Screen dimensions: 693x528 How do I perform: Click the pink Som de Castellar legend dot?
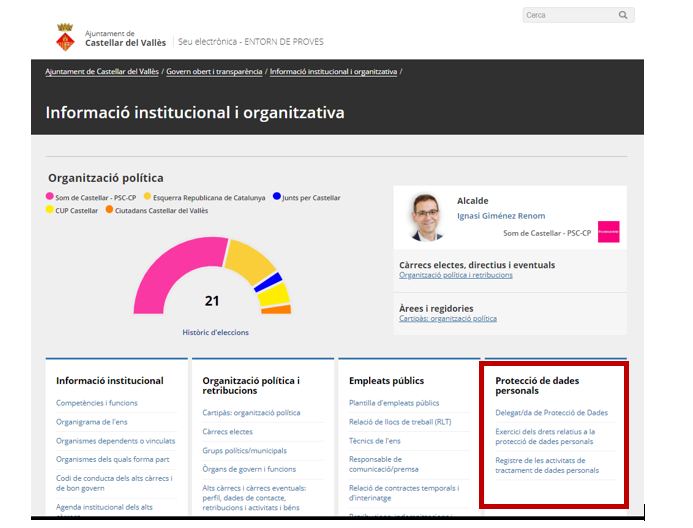tap(50, 198)
